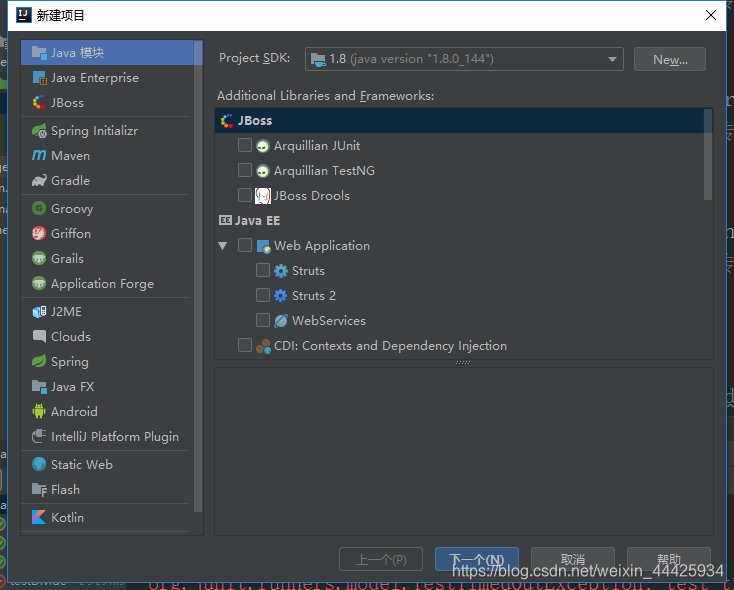This screenshot has height=590, width=734.
Task: Click the Application Forge icon
Action: 39,283
